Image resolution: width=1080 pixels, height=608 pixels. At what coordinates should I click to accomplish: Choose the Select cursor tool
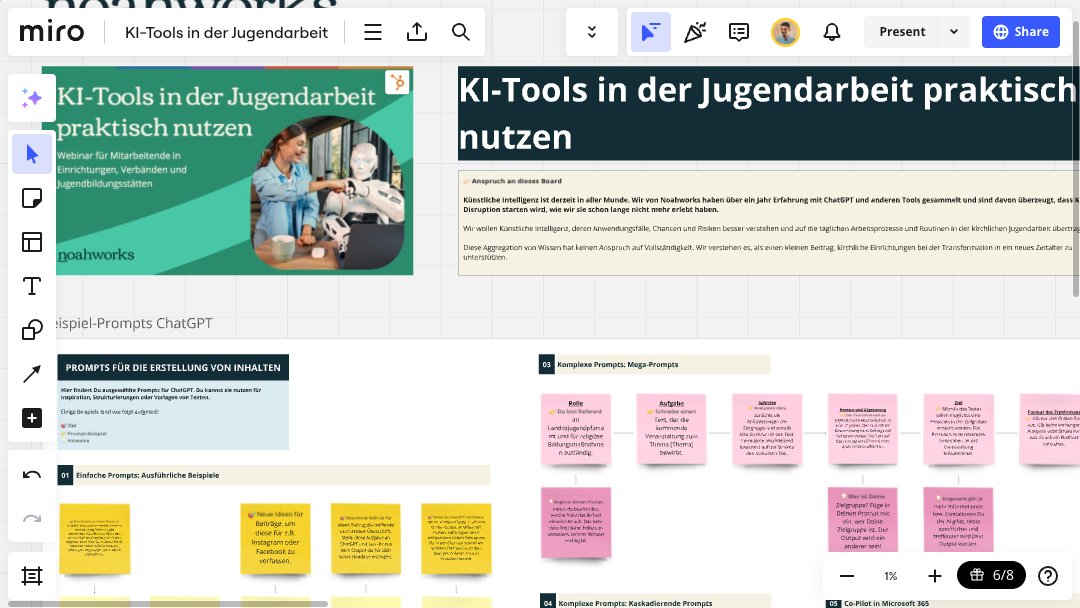point(32,154)
